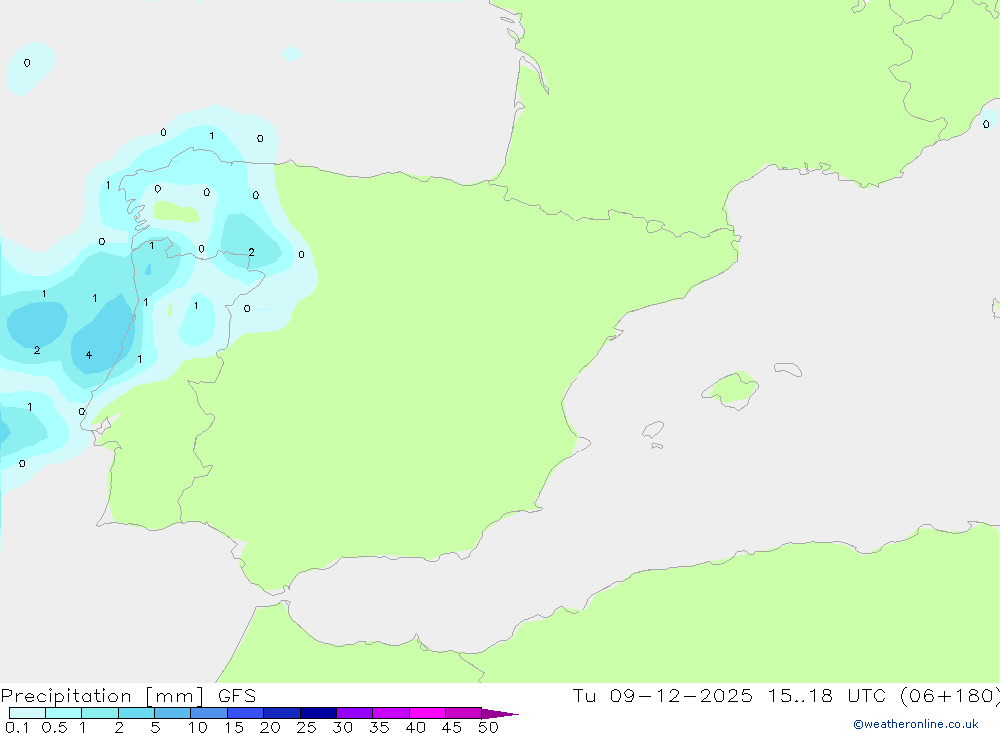Viewport: 1000px width, 733px height.
Task: Click the '45' legend scale number
Action: (x=452, y=727)
